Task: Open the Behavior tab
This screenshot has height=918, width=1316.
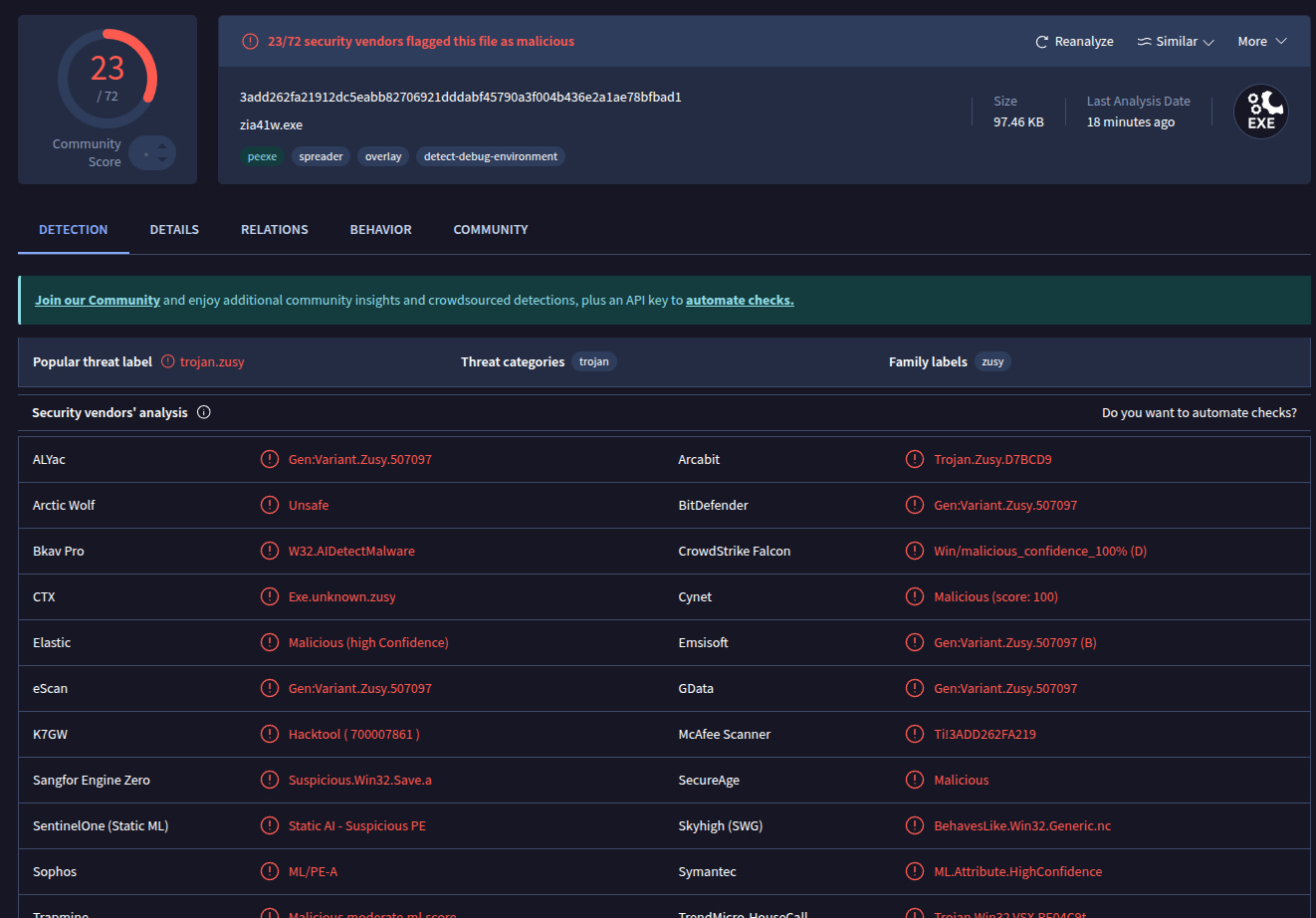Action: point(380,229)
